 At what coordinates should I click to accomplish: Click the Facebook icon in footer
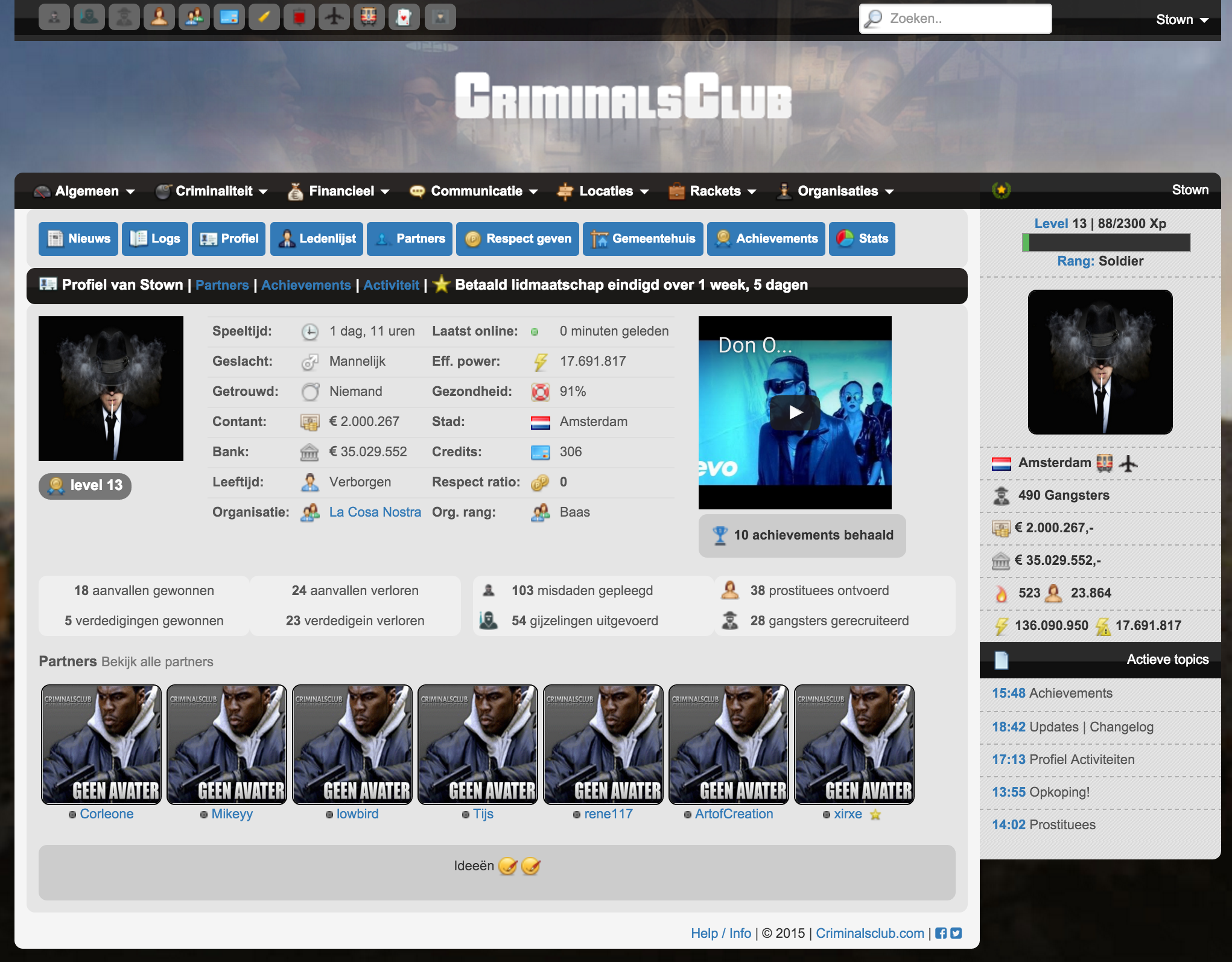(941, 933)
